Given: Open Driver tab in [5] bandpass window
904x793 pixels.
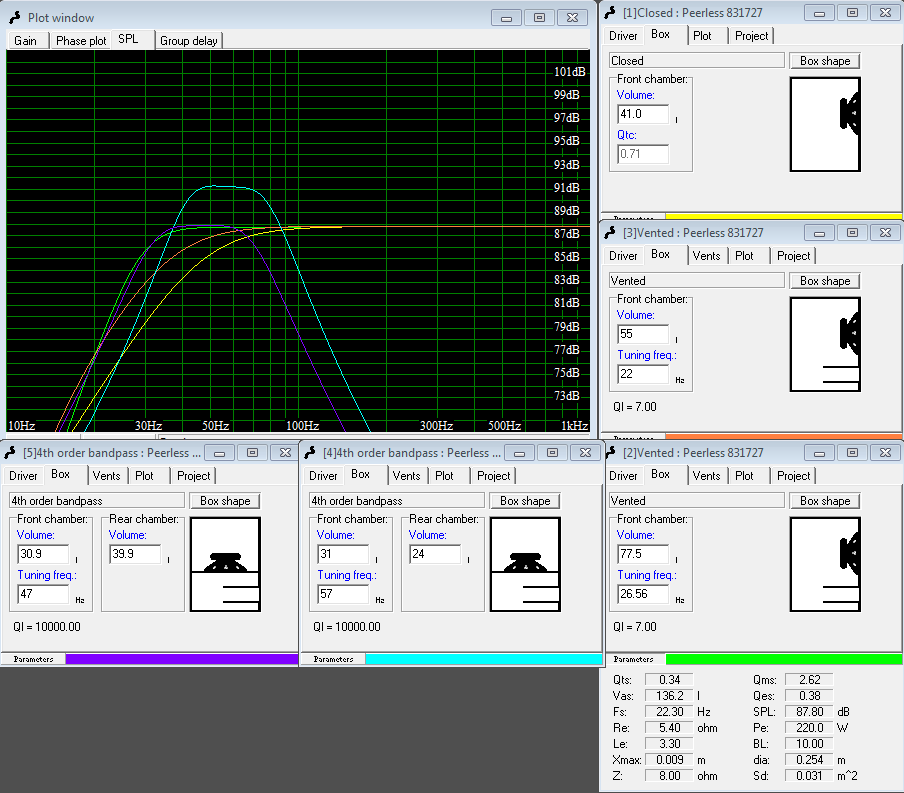Looking at the screenshot, I should point(23,476).
